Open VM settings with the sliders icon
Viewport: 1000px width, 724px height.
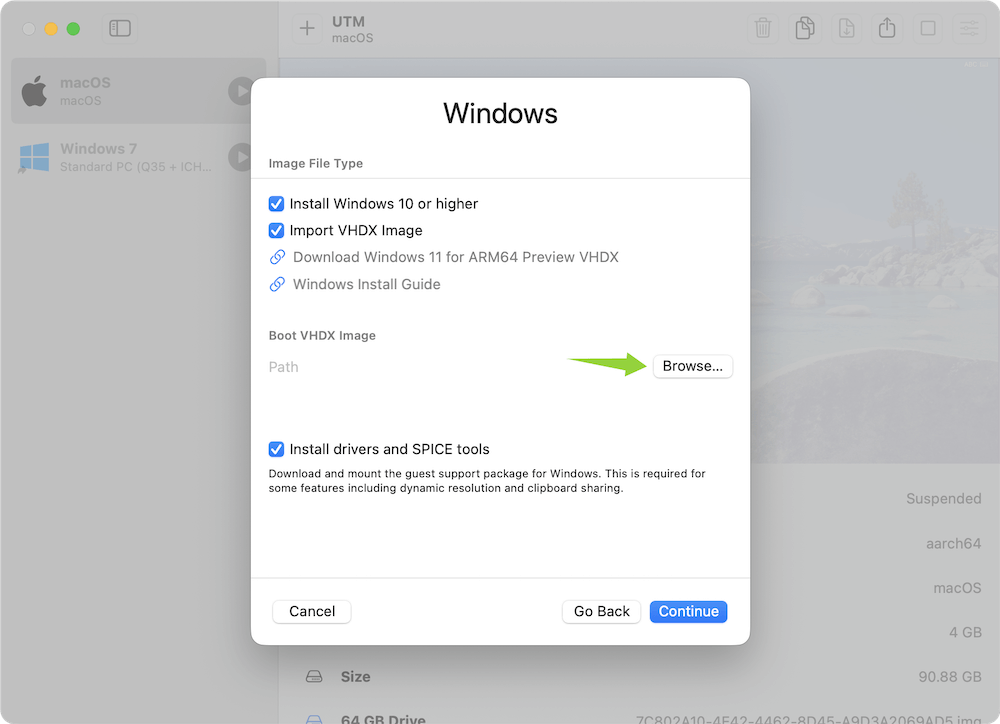click(967, 28)
